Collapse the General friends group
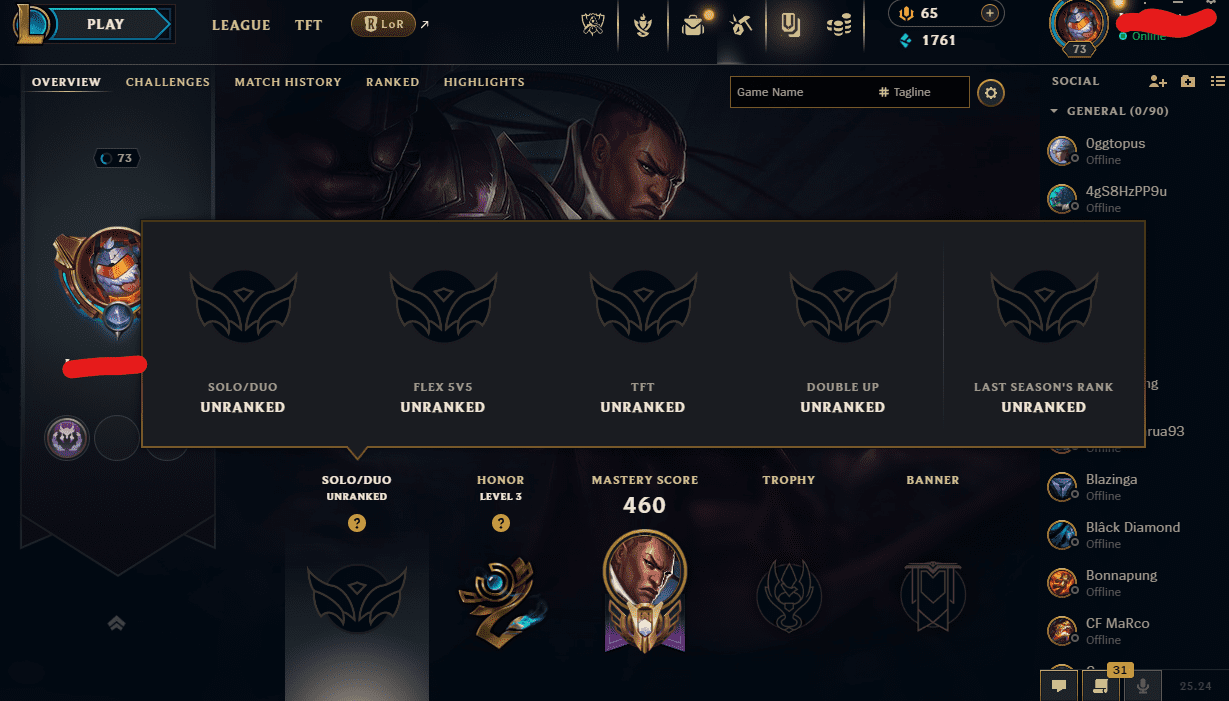 tap(1054, 111)
